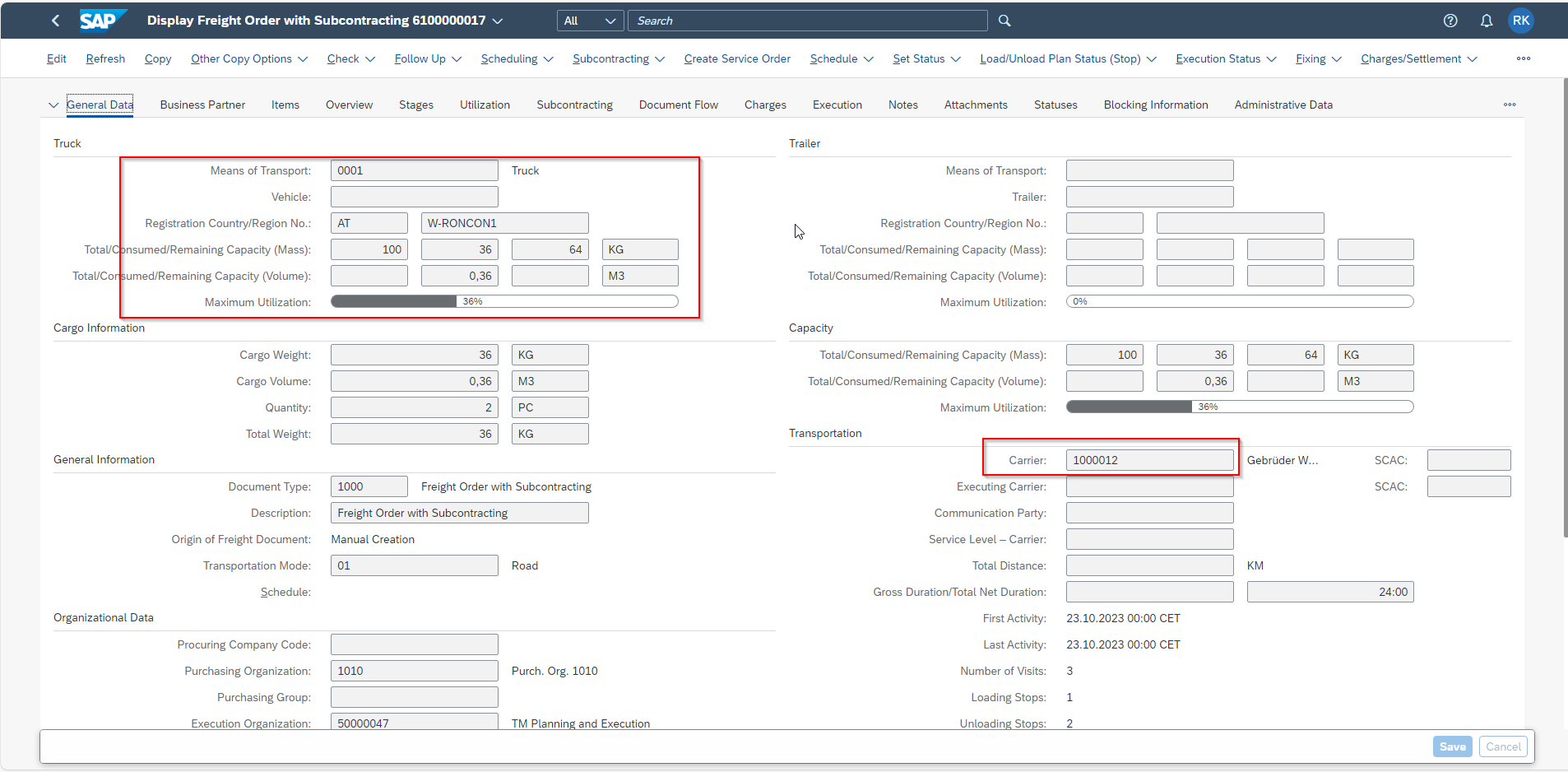
Task: Open Charges/Settlement menu
Action: pyautogui.click(x=1419, y=58)
